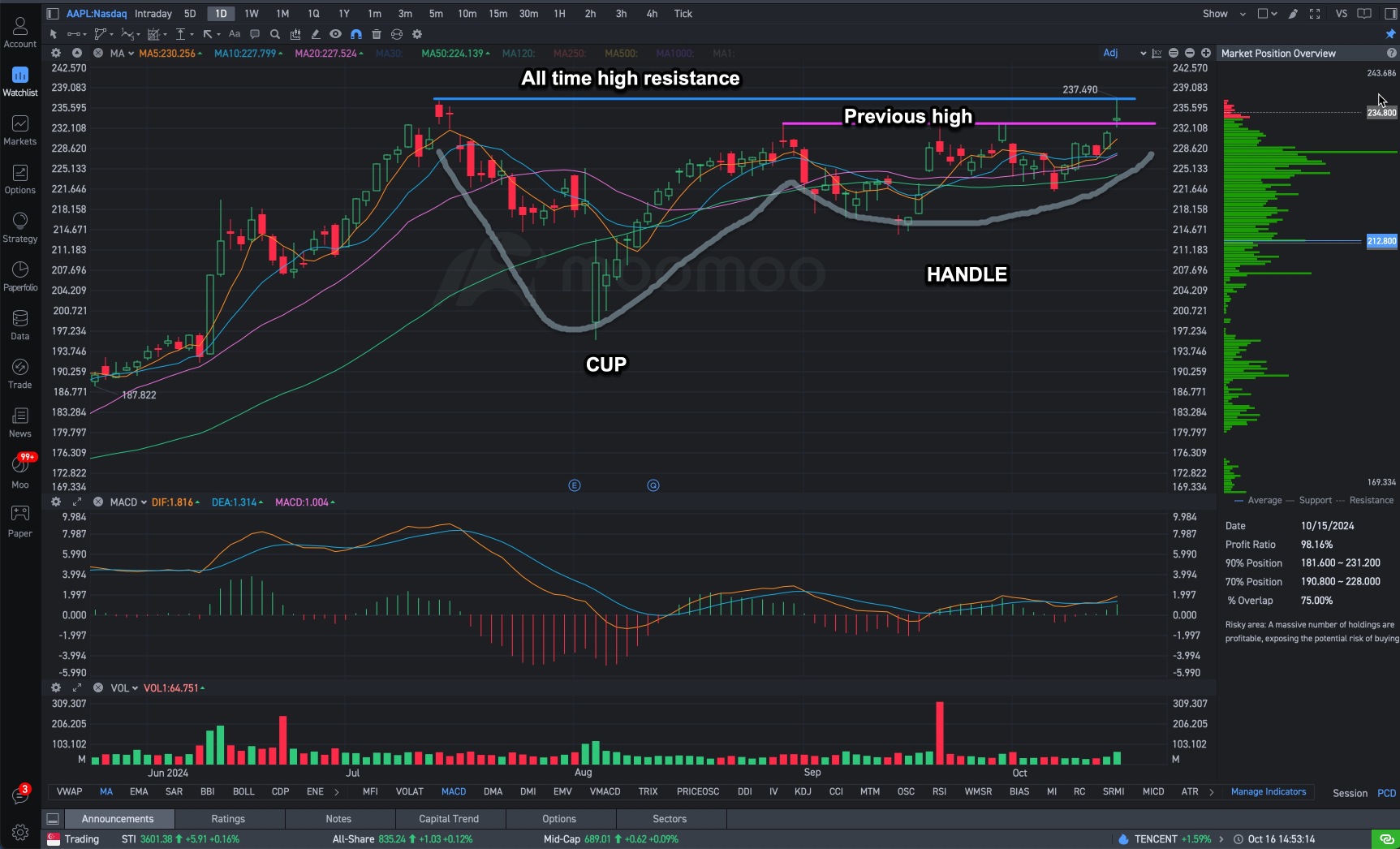1400x849 pixels.
Task: Click the AAPL:Nasdaq ticker label
Action: [97, 14]
